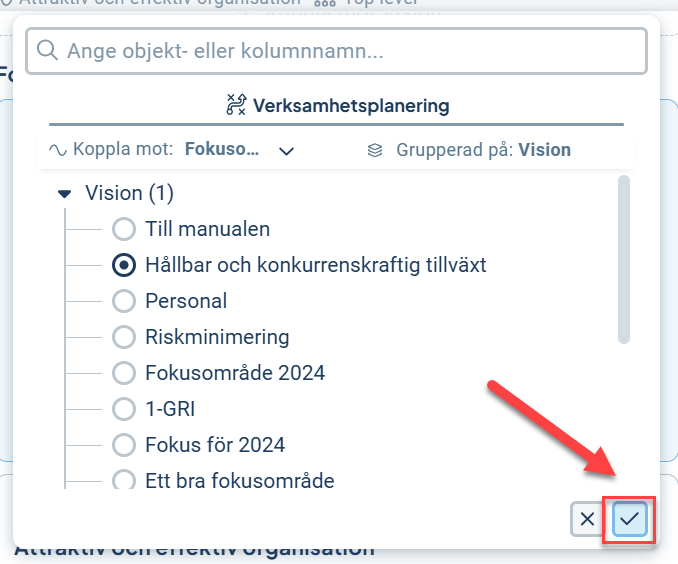Image resolution: width=678 pixels, height=564 pixels.
Task: Click the Ett bra fokusområde label
Action: [239, 481]
